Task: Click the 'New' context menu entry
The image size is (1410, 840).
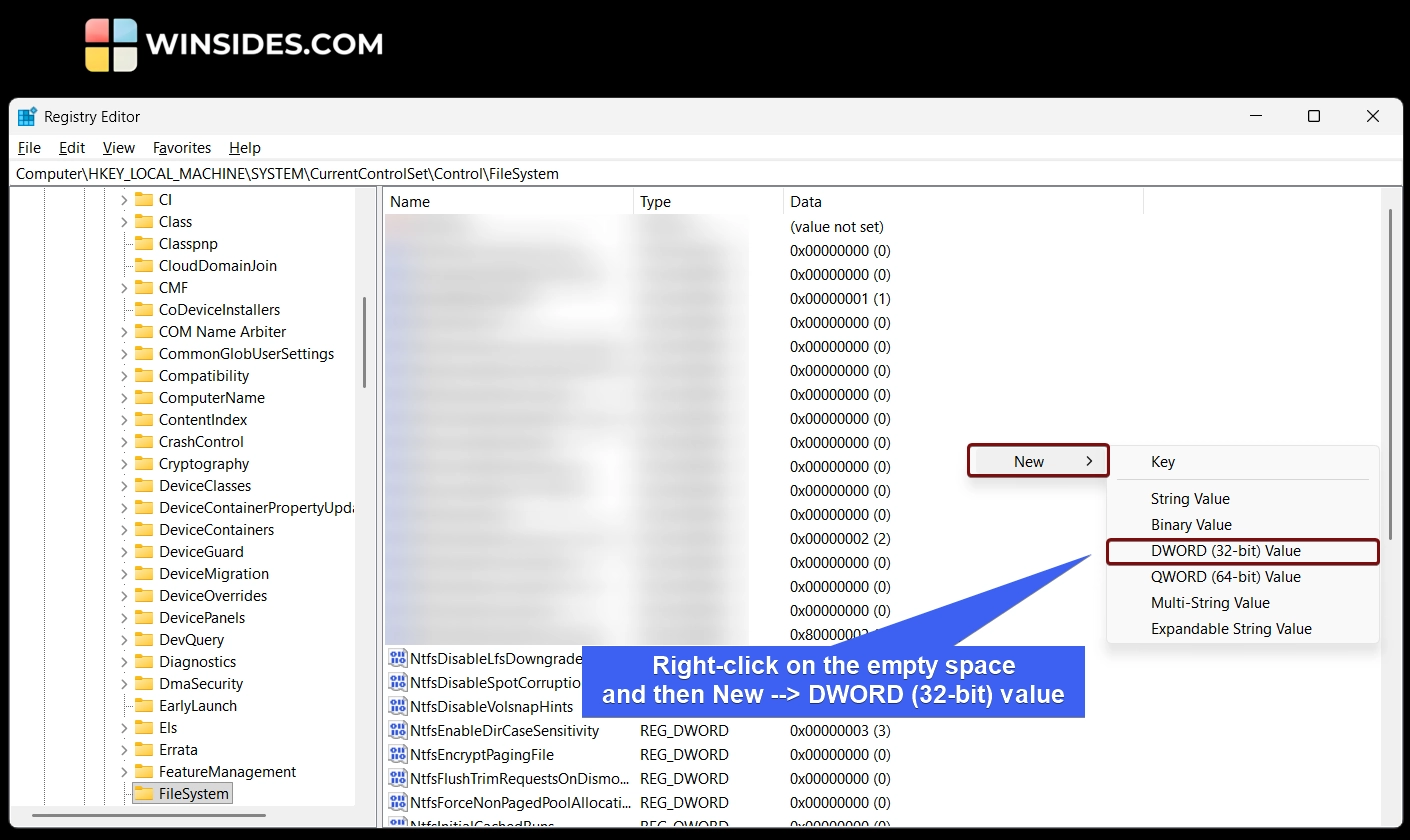Action: click(1037, 461)
